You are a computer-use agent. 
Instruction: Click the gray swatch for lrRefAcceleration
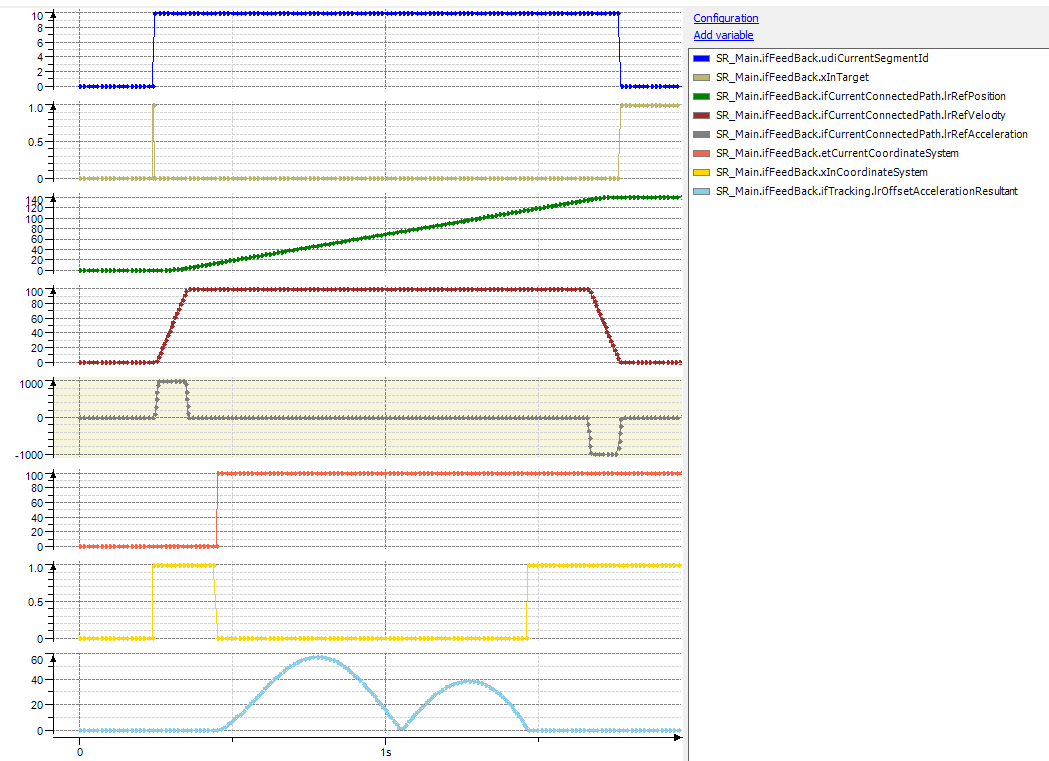pyautogui.click(x=701, y=134)
